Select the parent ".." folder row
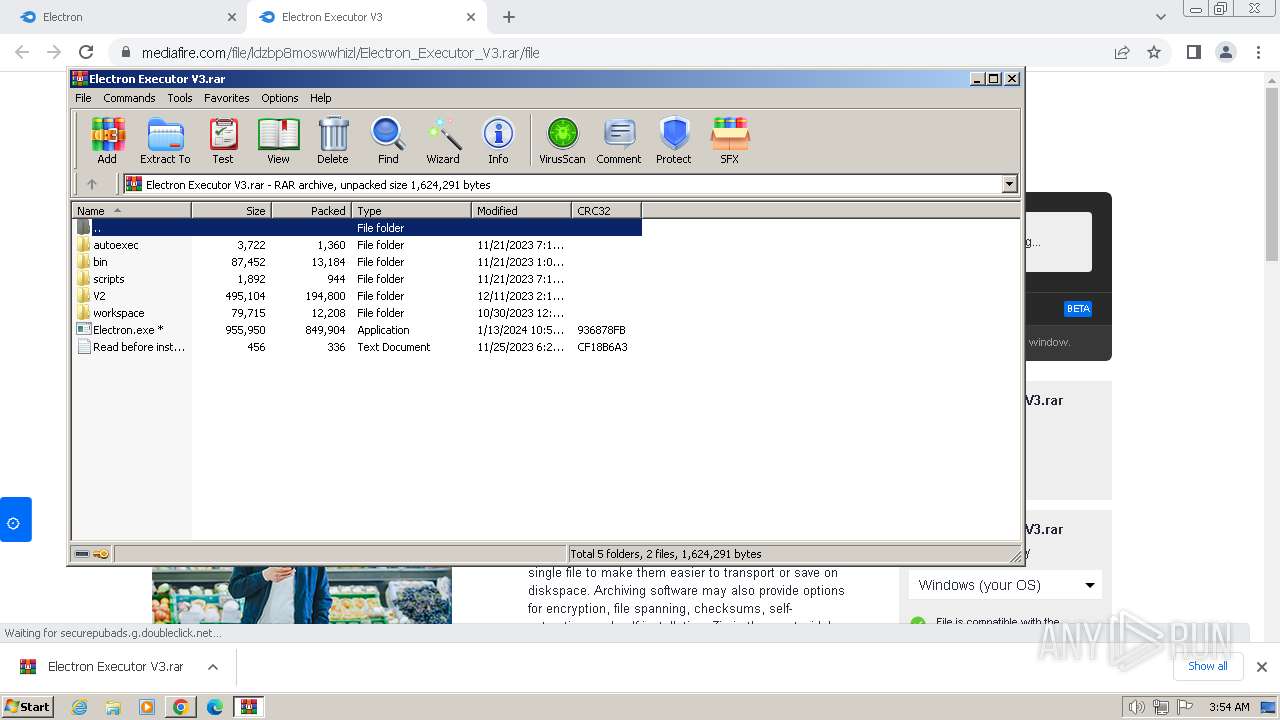1280x720 pixels. [357, 228]
